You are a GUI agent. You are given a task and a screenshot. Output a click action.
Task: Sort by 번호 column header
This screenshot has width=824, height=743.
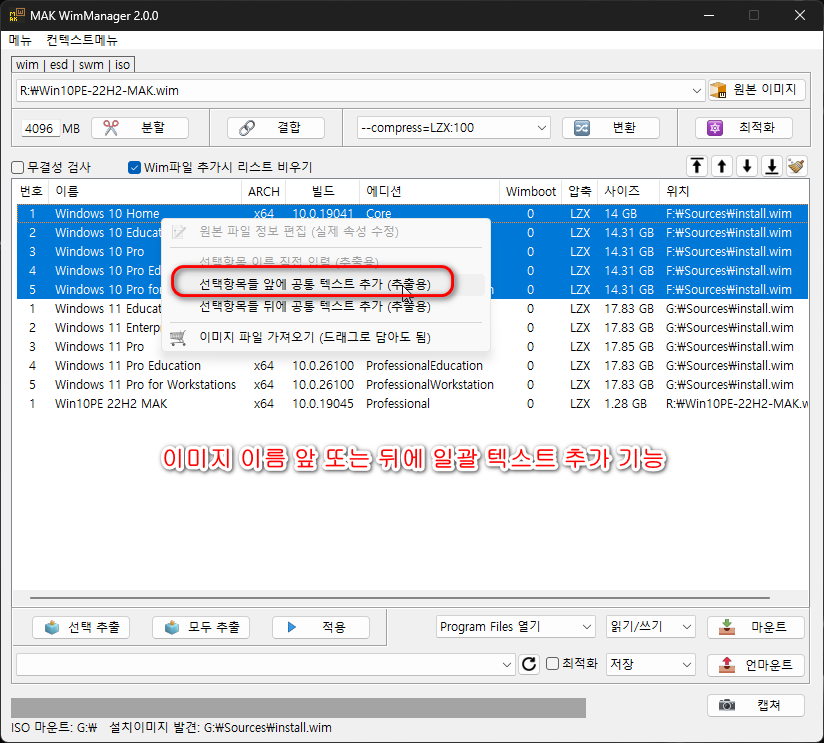(31, 191)
